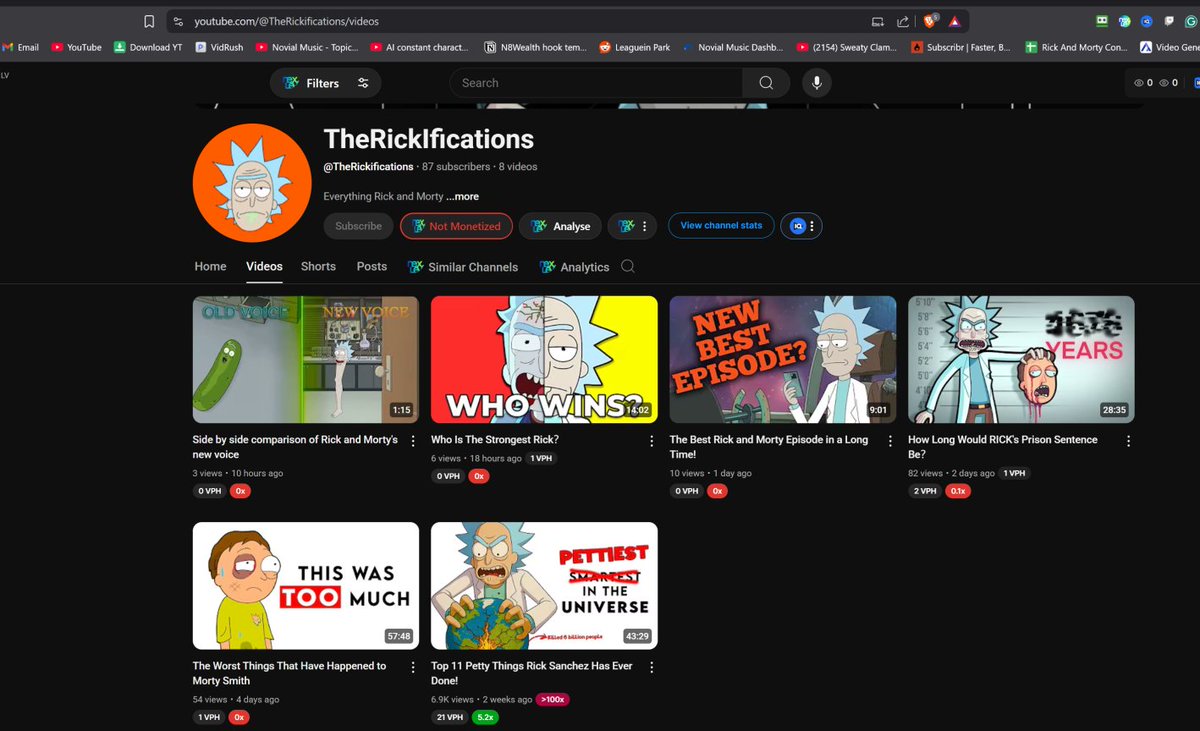Viewport: 1200px width, 731px height.
Task: Open the Download YT bookmark
Action: 150,47
